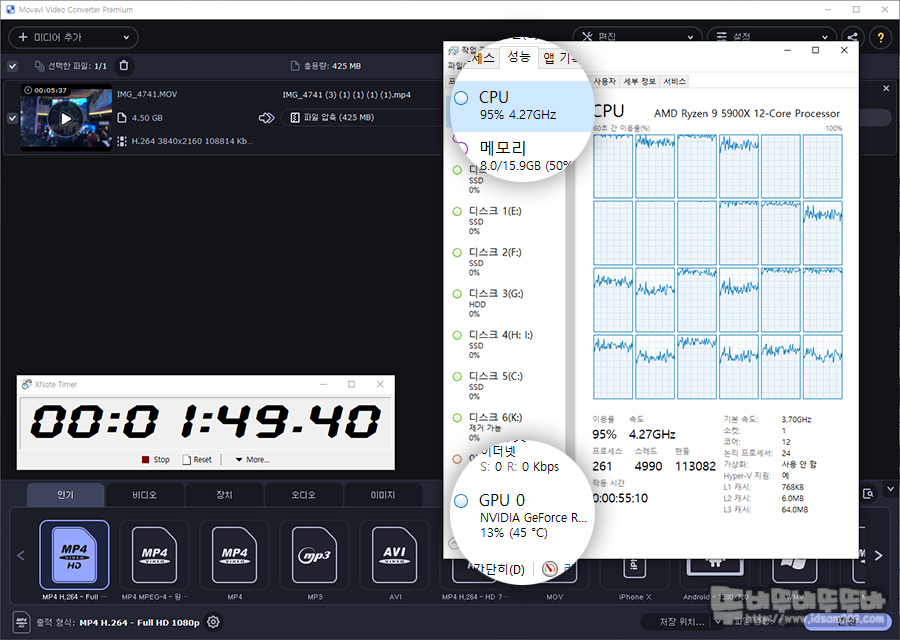This screenshot has width=900, height=640.
Task: Select 디스크 3(G:) HDD in Task Manager
Action: (505, 304)
